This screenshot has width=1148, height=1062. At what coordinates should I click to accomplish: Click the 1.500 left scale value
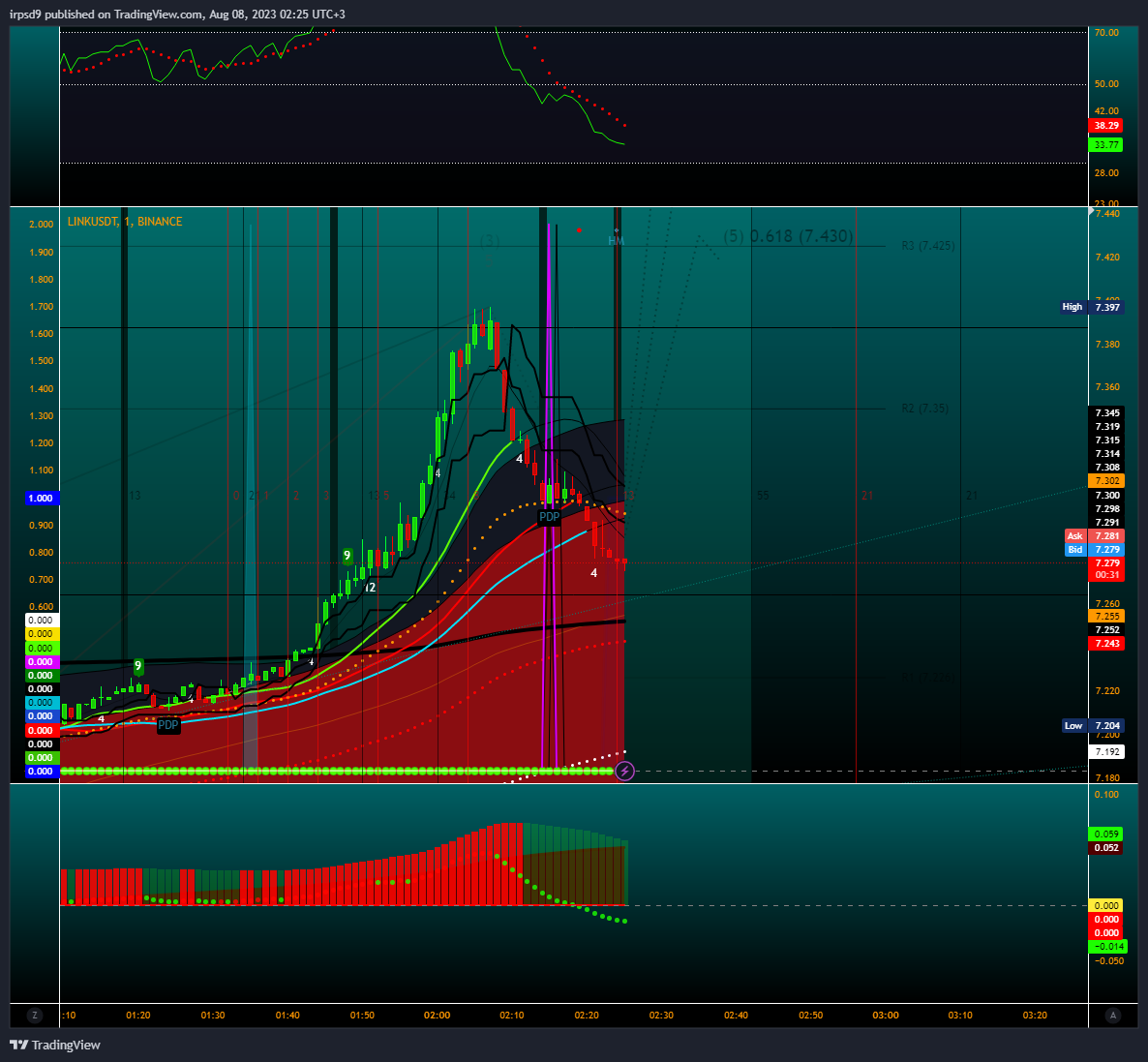click(x=41, y=360)
